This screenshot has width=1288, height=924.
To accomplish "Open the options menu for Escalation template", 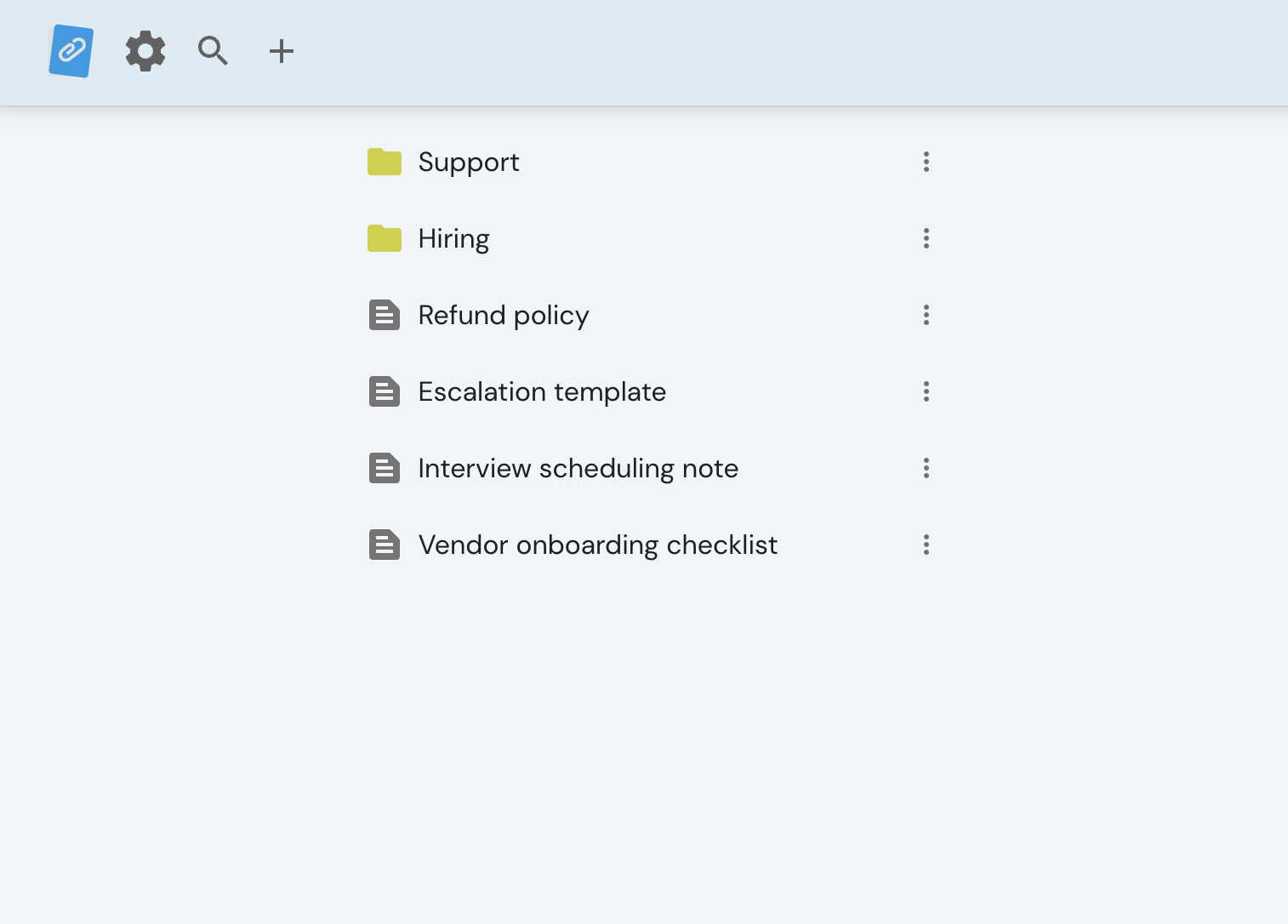I will tap(926, 391).
